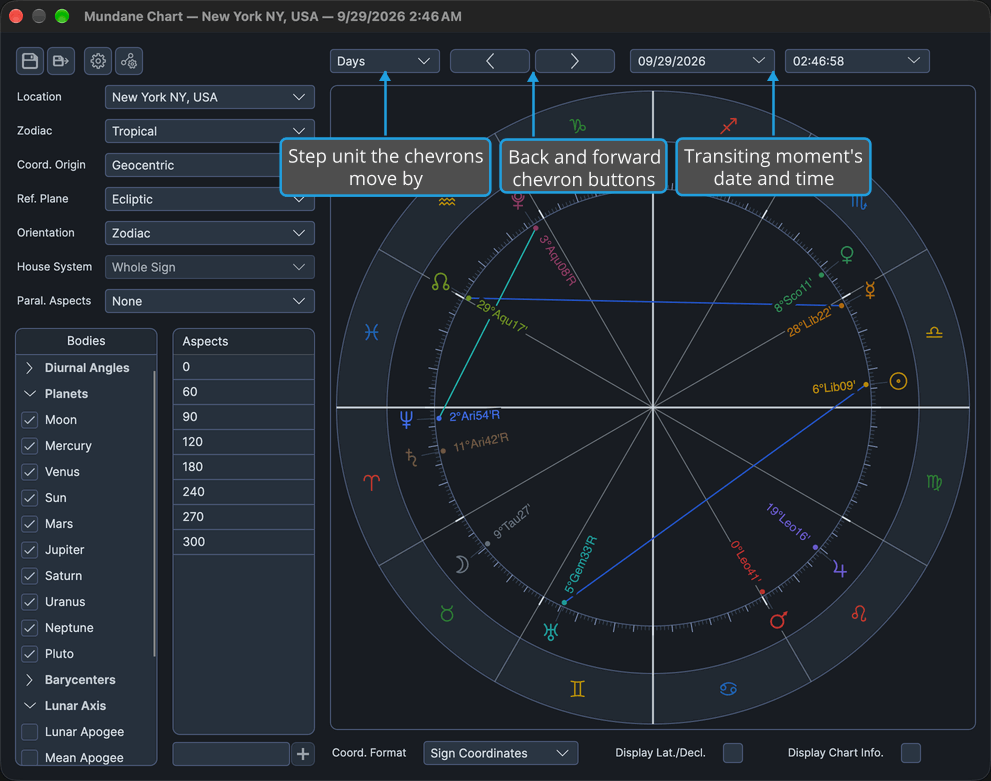Viewport: 991px width, 781px height.
Task: Uncheck the Mercury checkbox
Action: (x=30, y=445)
